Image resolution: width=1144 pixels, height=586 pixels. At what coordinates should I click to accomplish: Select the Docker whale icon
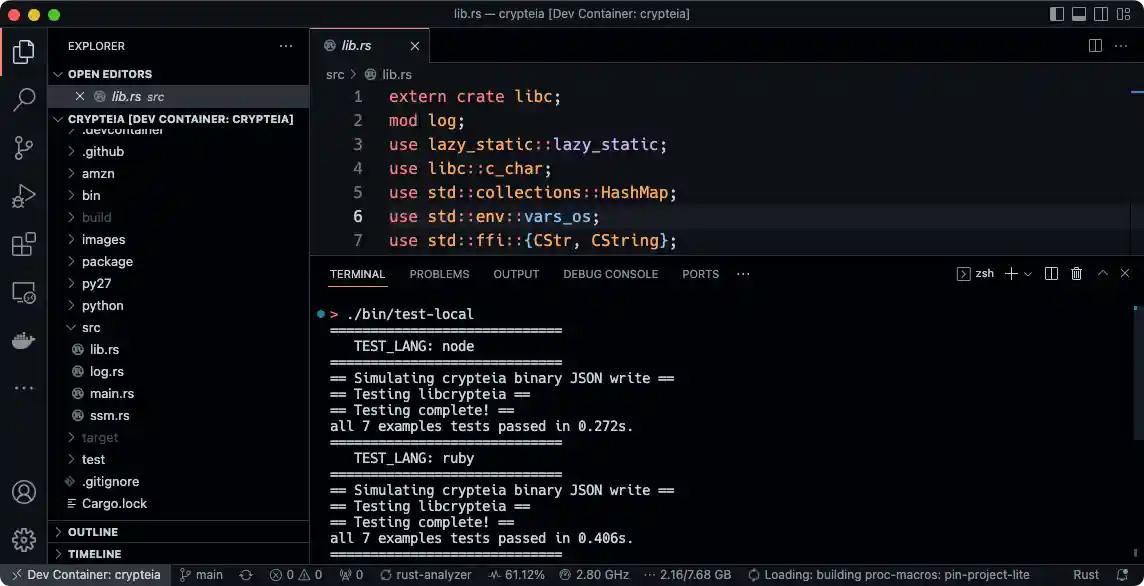[x=24, y=340]
